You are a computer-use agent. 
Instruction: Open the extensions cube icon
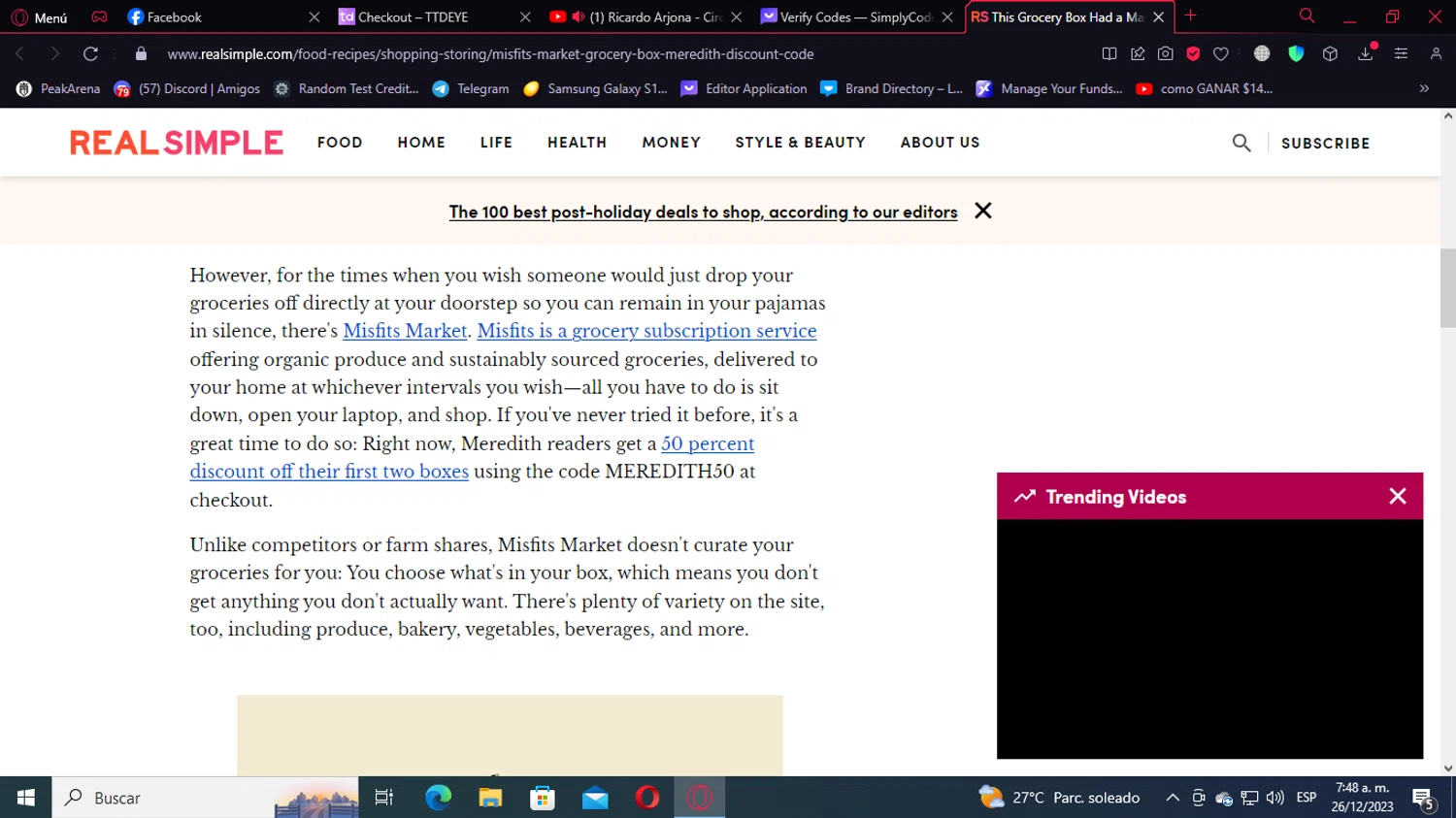[1330, 53]
